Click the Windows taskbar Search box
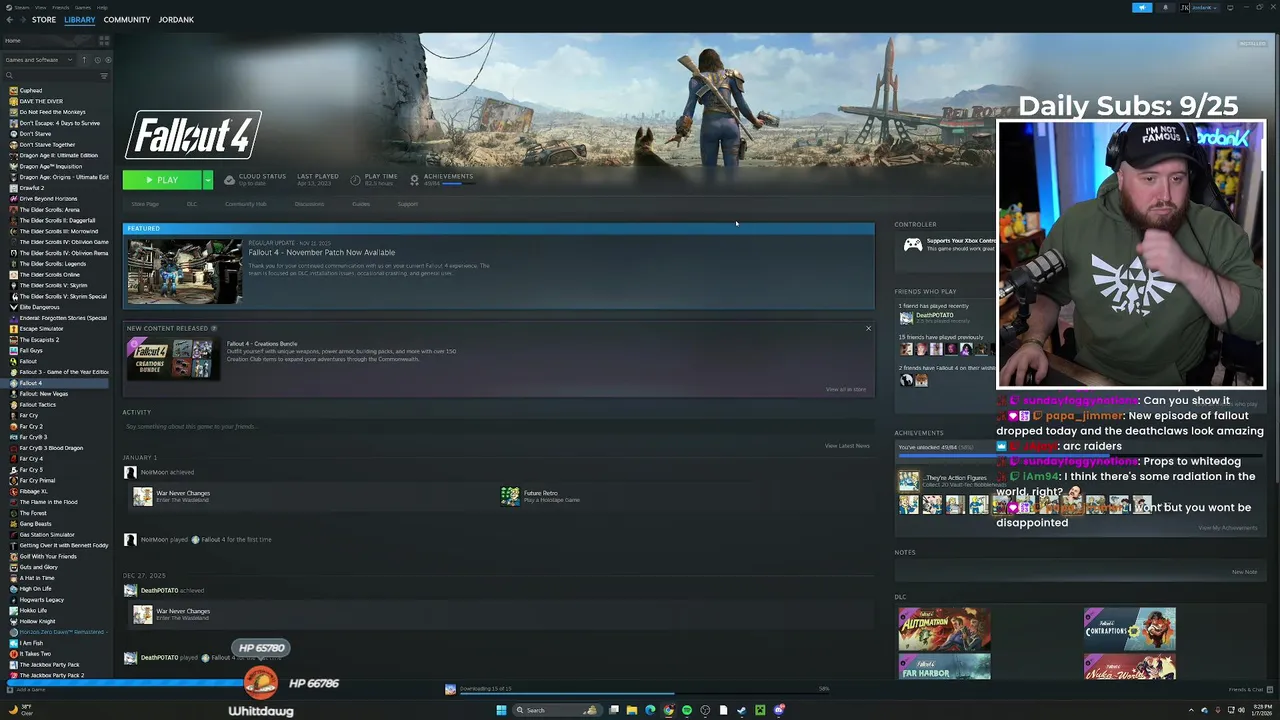Image resolution: width=1280 pixels, height=720 pixels. 556,710
